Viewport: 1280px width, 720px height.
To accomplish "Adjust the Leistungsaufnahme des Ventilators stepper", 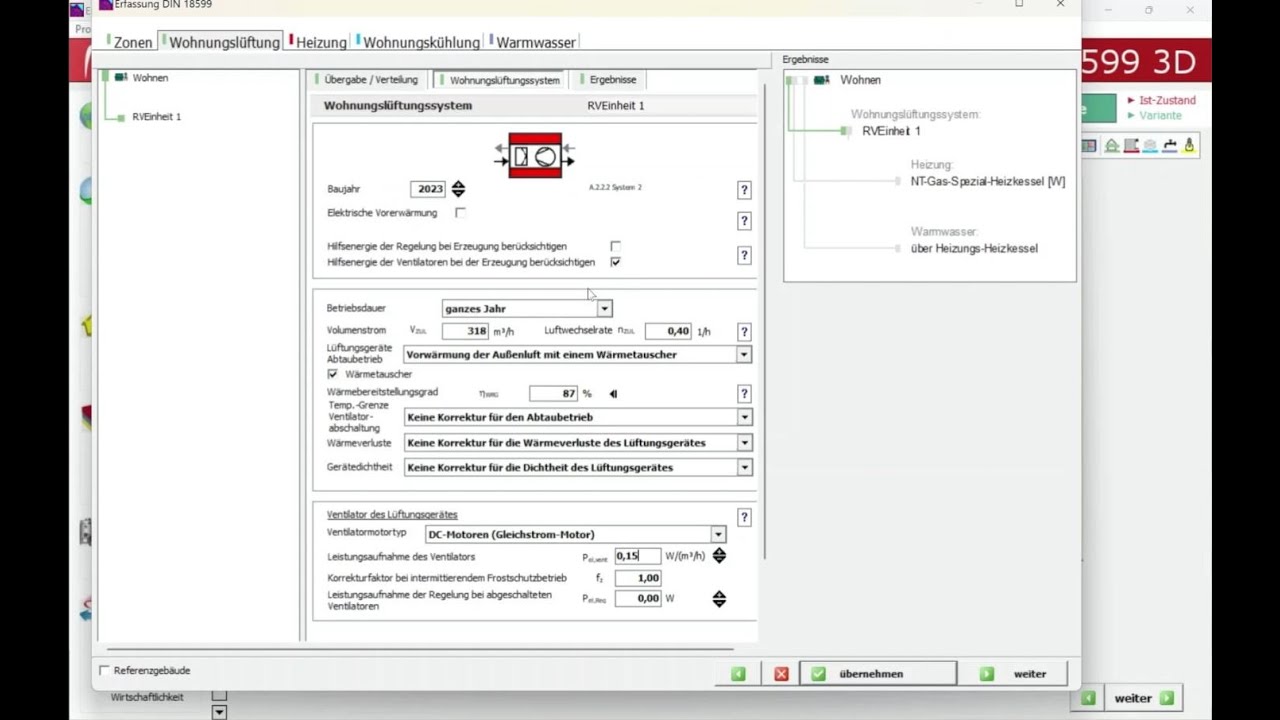I will point(719,556).
